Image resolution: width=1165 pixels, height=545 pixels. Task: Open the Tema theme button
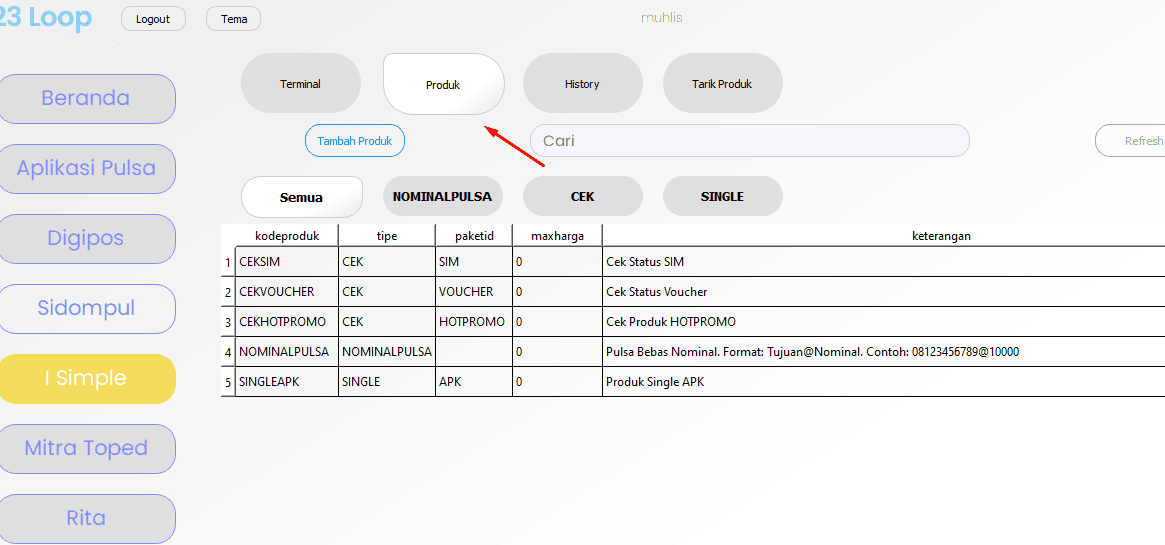coord(233,19)
